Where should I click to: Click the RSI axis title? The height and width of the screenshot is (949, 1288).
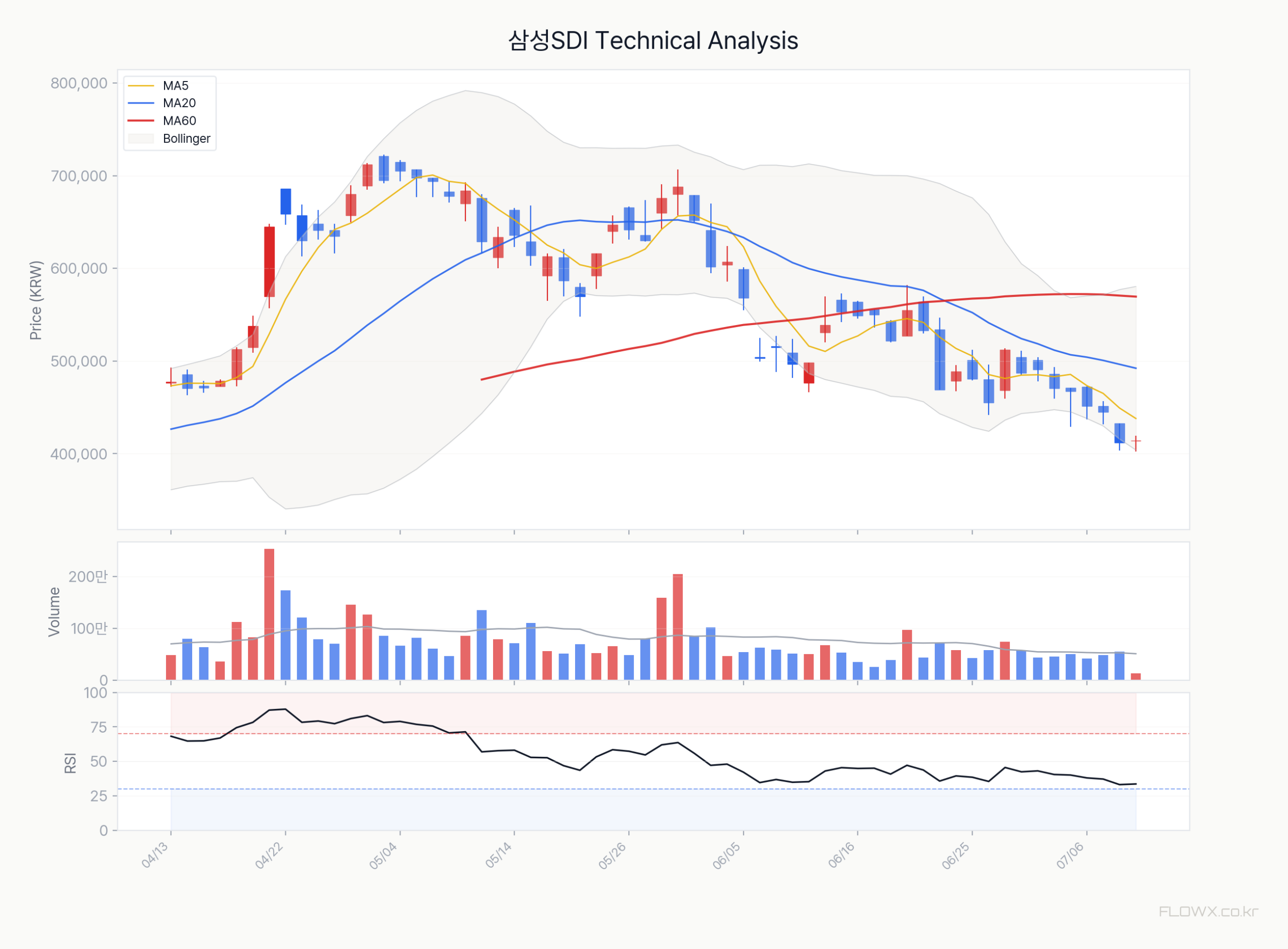(70, 763)
